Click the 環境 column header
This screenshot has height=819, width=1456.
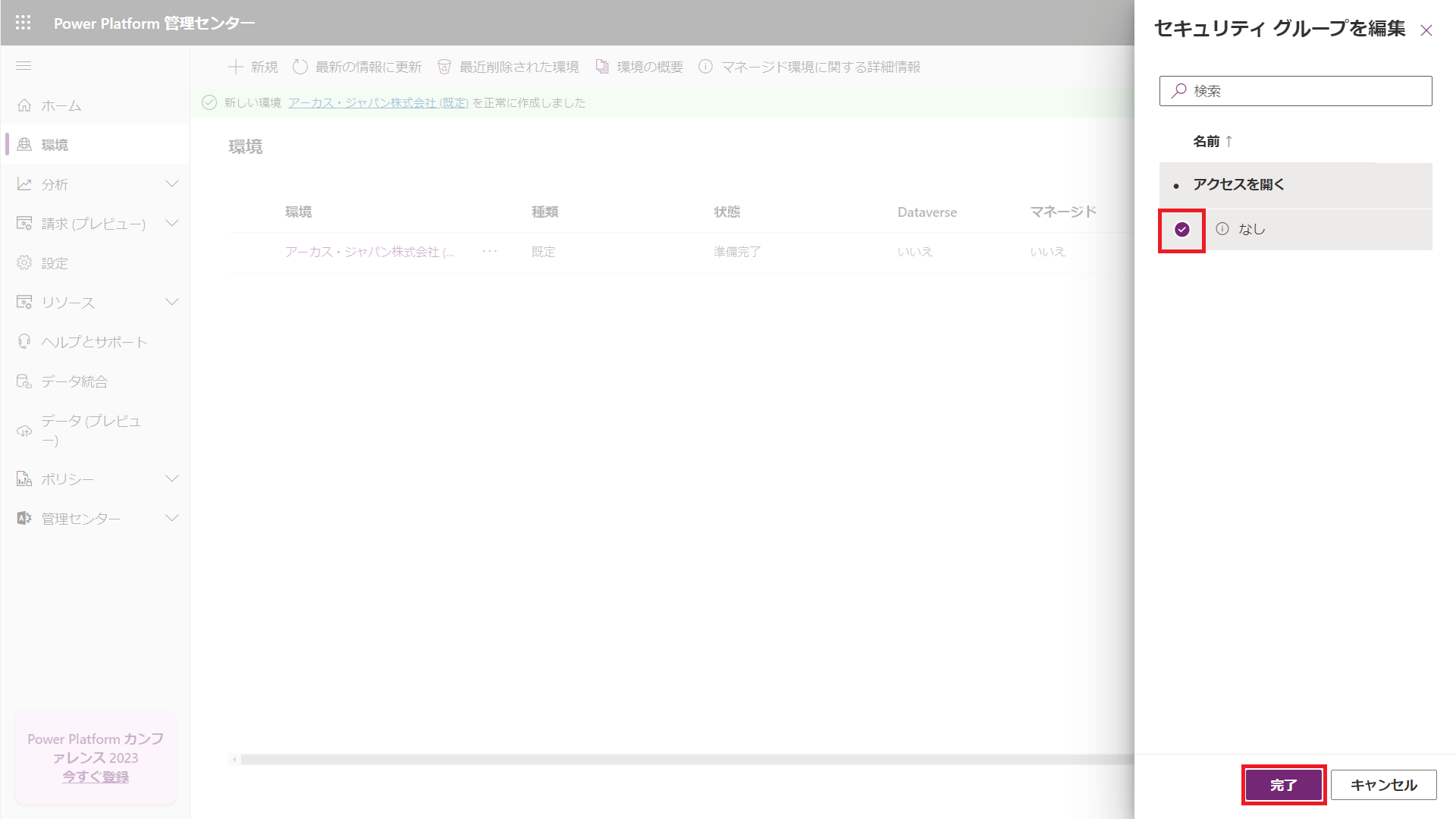tap(298, 212)
